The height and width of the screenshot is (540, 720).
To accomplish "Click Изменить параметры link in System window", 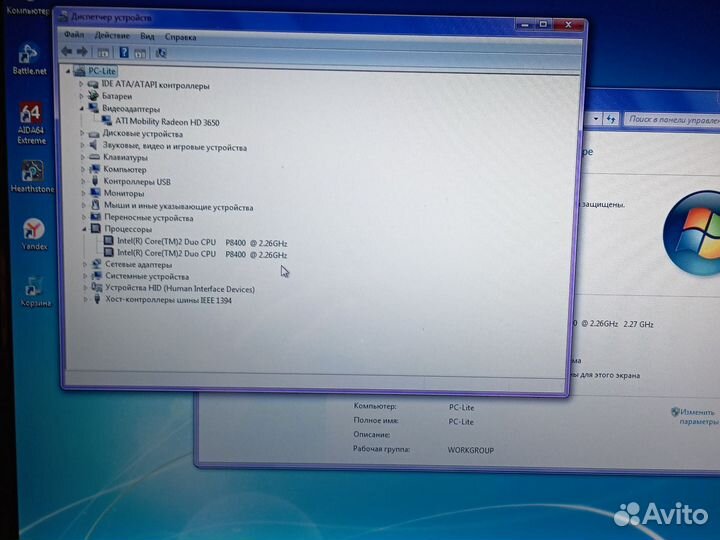I will [696, 416].
